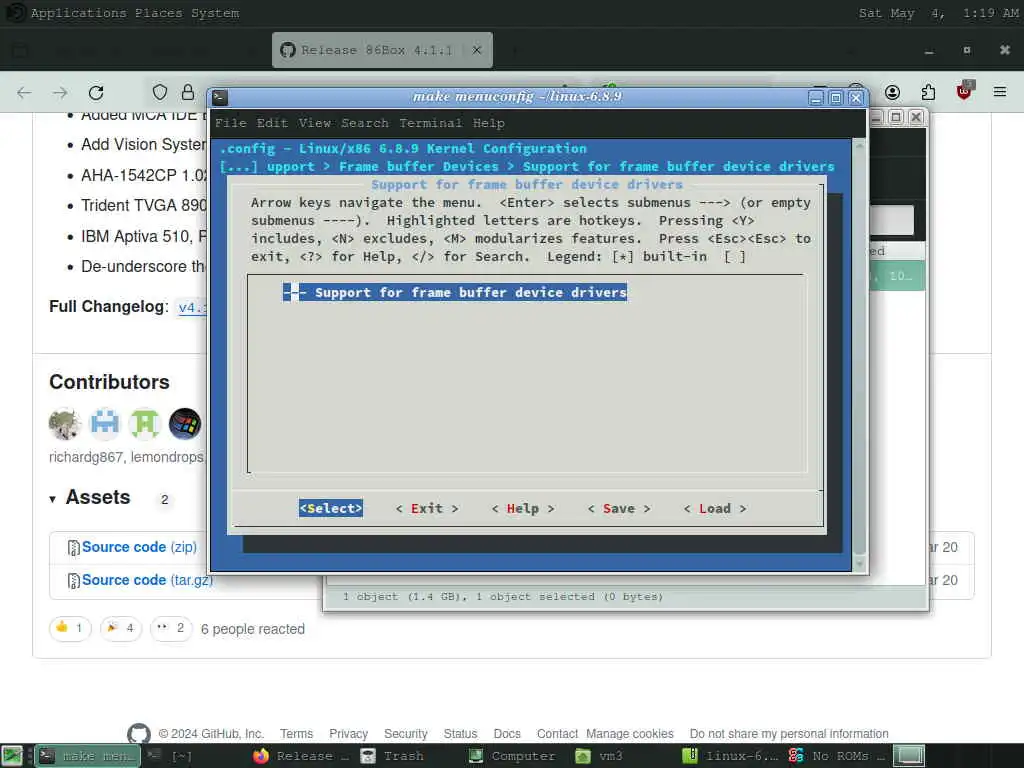Viewport: 1024px width, 768px height.
Task: Open the Applications panel menu
Action: 78,12
